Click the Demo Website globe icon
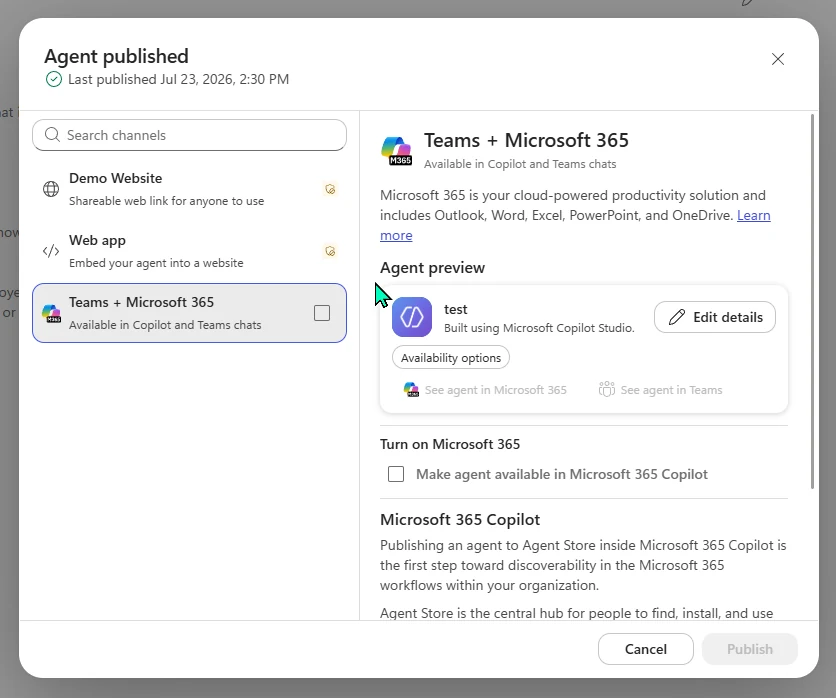 pyautogui.click(x=51, y=189)
